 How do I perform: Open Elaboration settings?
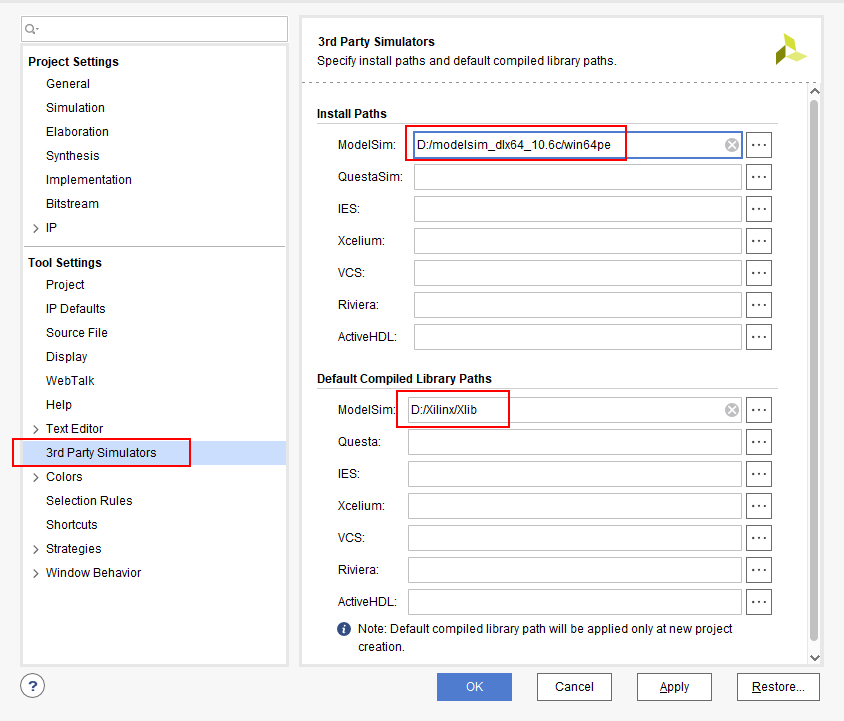[x=78, y=132]
